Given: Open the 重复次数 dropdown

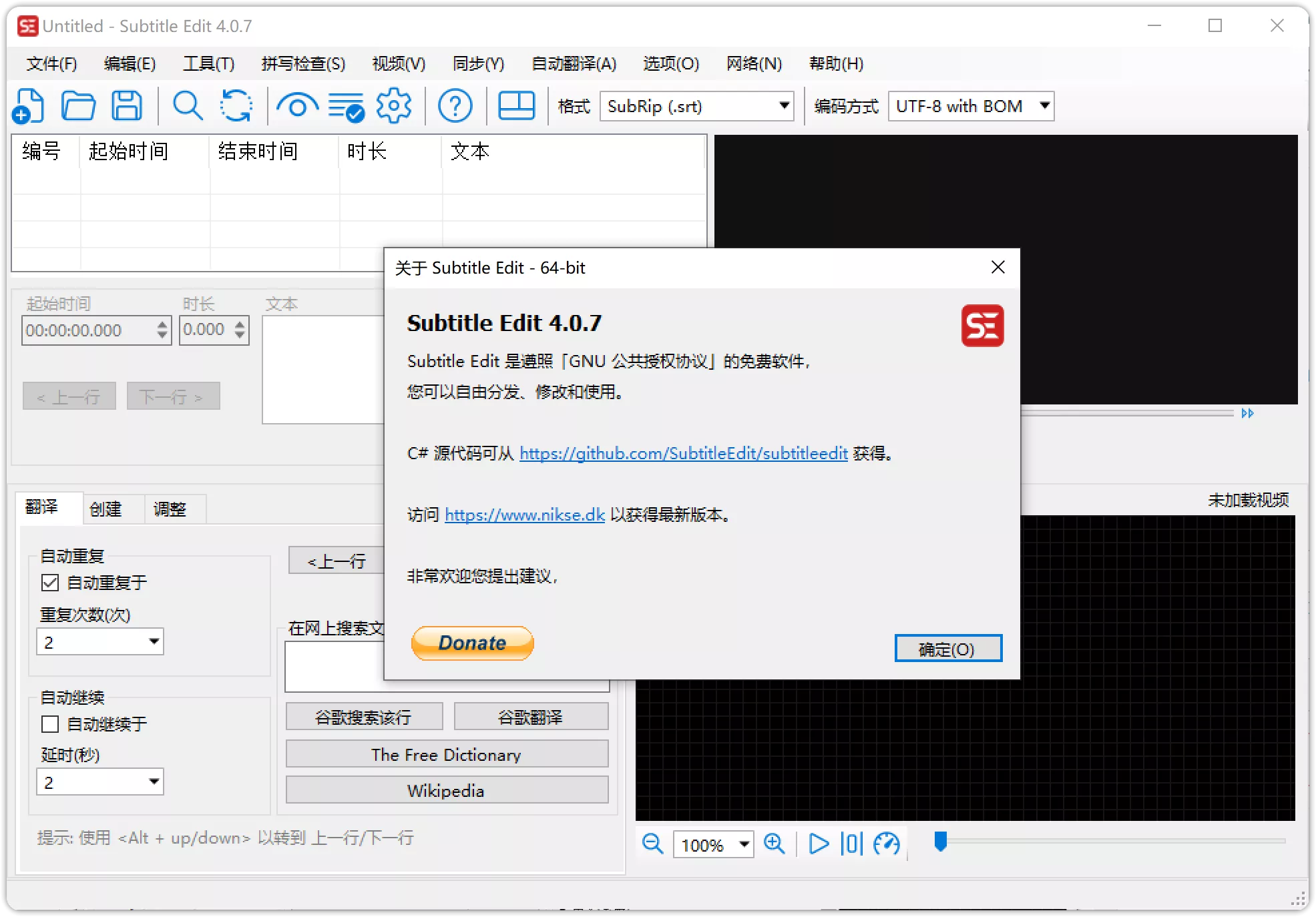Looking at the screenshot, I should coord(155,641).
